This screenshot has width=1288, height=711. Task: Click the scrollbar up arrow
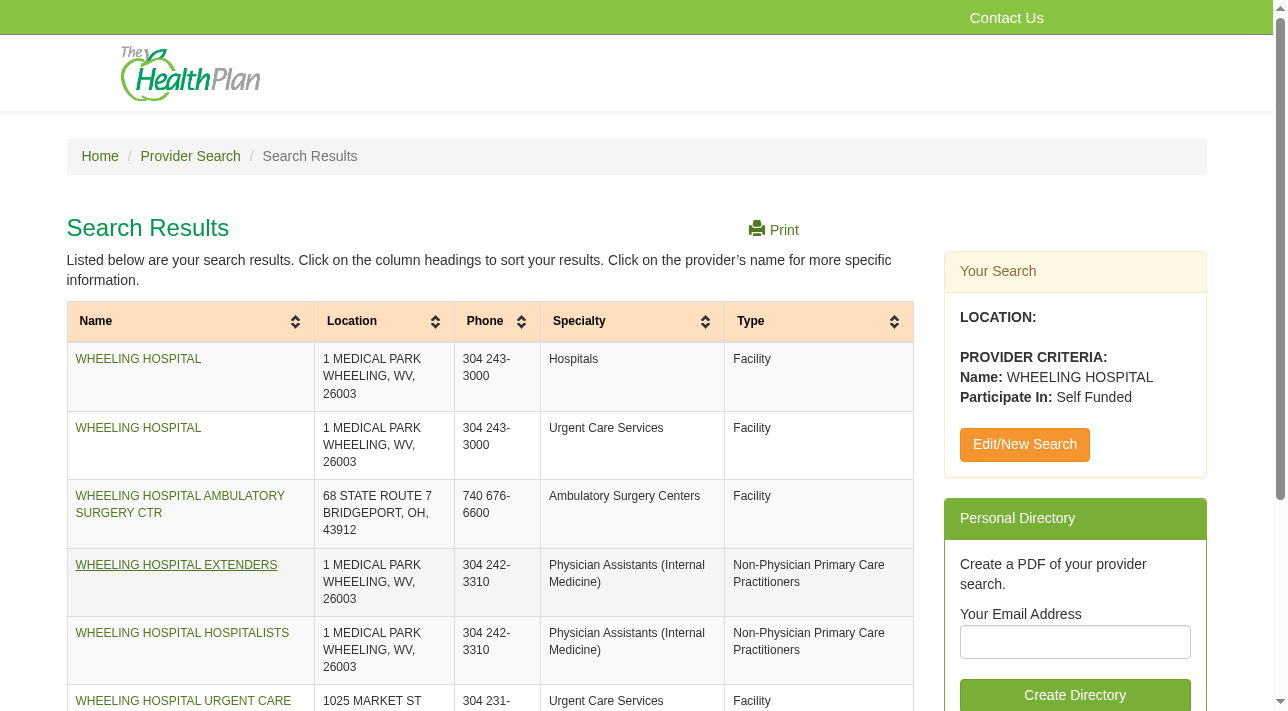(1280, 8)
